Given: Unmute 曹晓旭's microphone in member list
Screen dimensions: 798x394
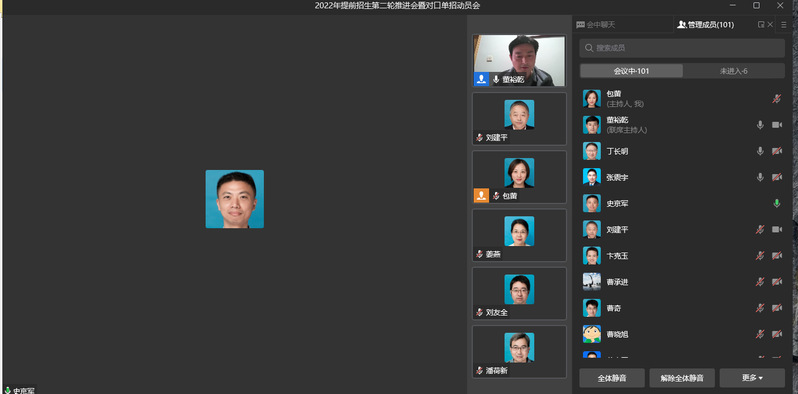Looking at the screenshot, I should [x=760, y=334].
